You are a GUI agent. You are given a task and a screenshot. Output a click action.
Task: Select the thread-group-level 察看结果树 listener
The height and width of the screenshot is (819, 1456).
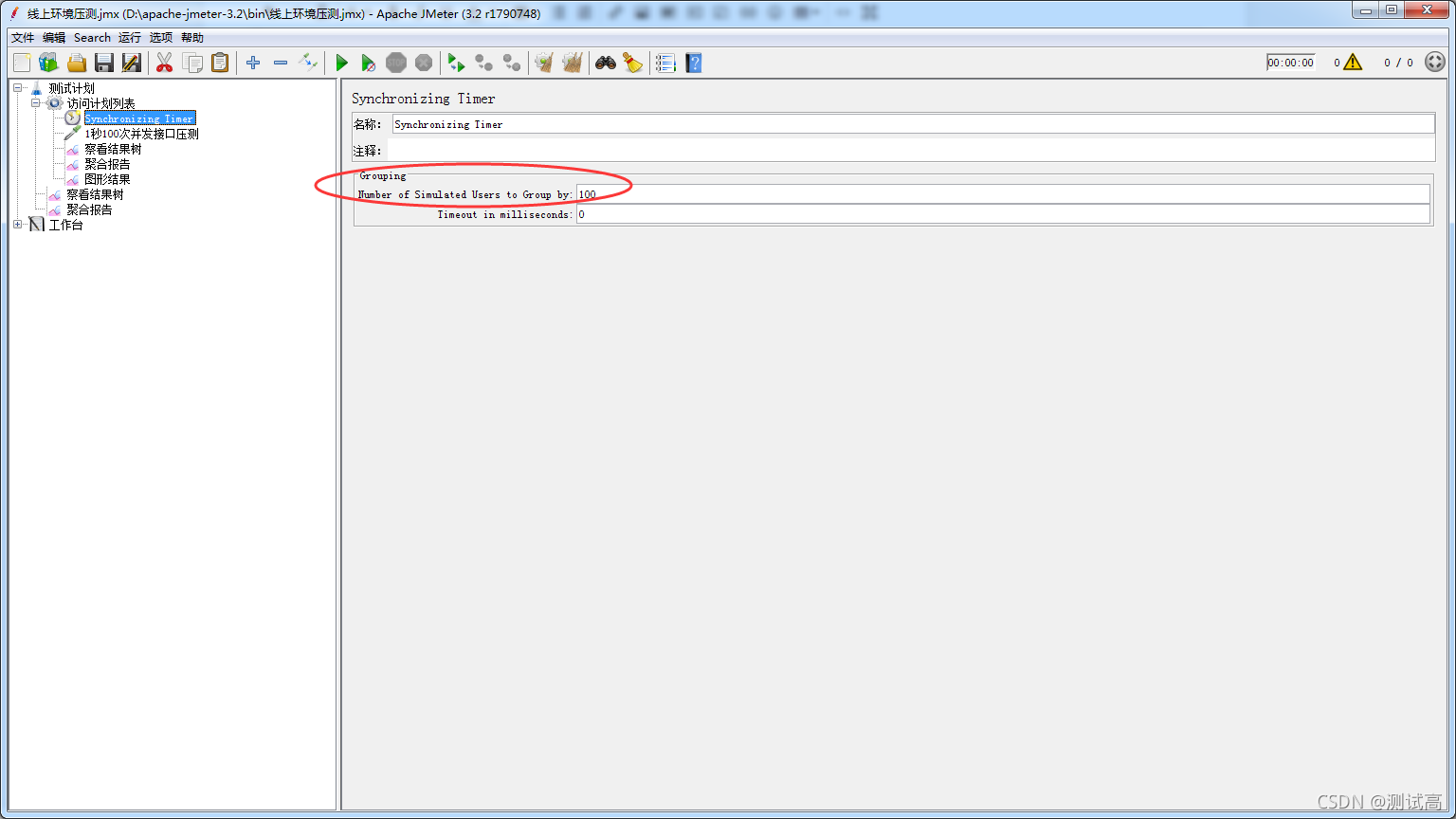[95, 194]
